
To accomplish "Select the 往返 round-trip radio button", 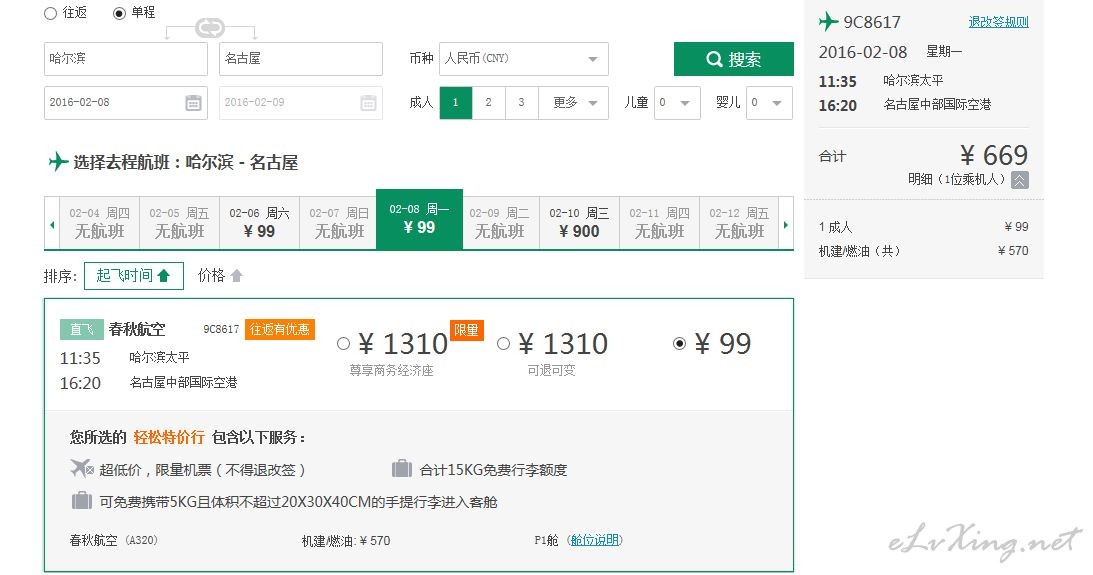I will (x=50, y=13).
